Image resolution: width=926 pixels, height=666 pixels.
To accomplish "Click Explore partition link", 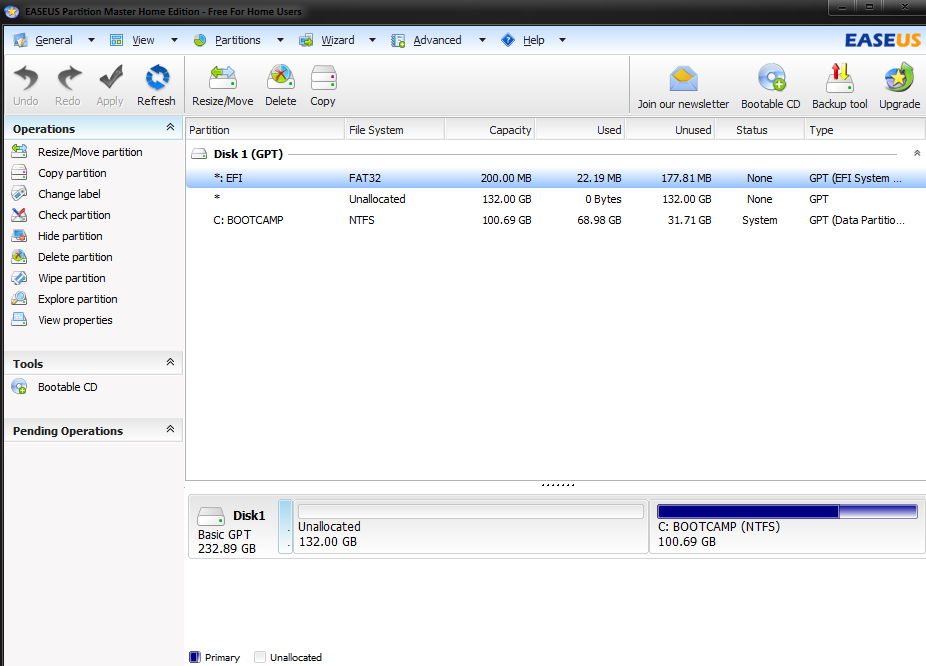I will [77, 299].
